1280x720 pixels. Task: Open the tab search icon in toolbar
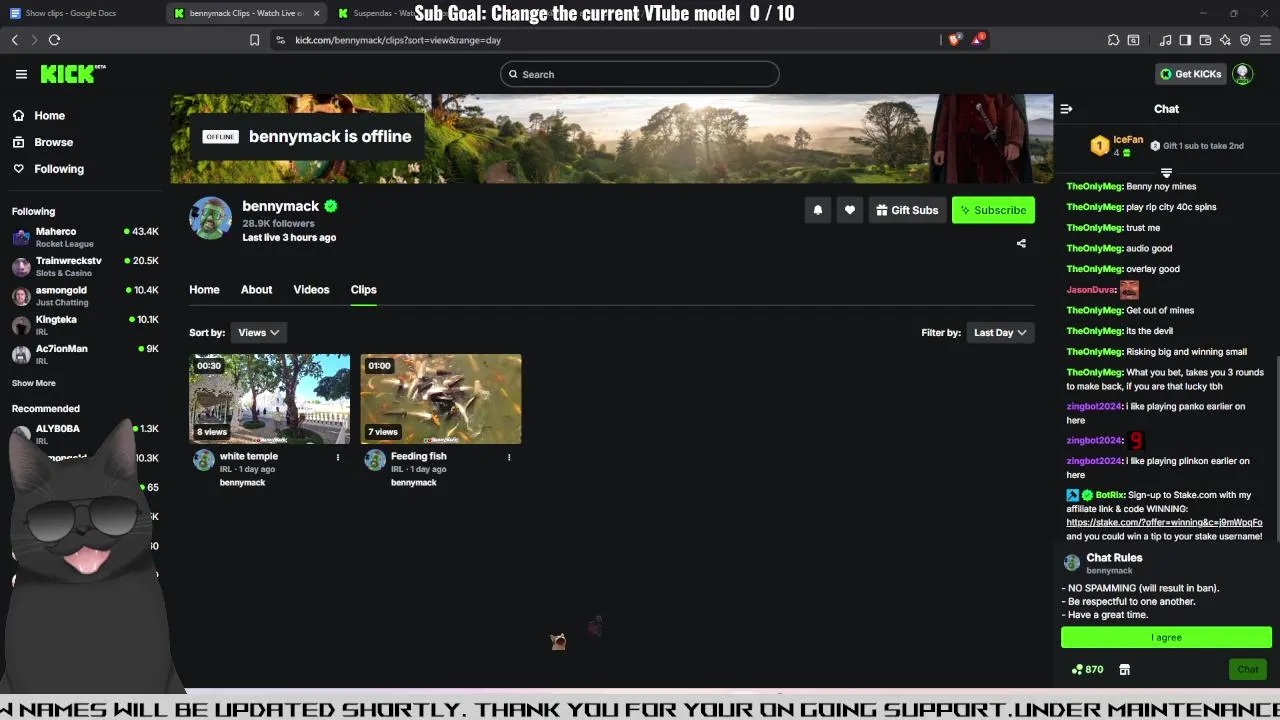(x=1133, y=40)
